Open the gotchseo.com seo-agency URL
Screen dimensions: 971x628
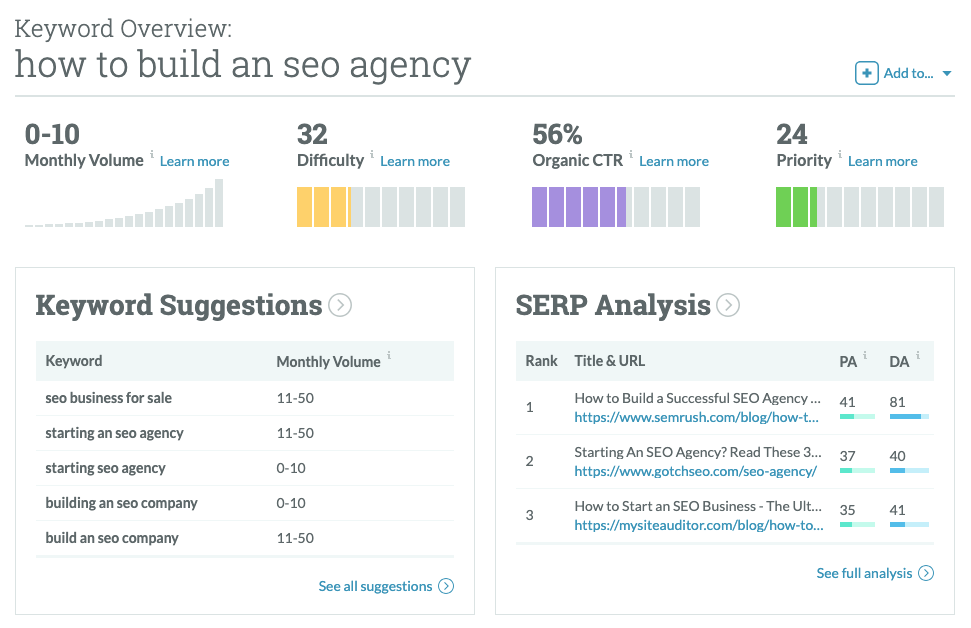(x=695, y=471)
